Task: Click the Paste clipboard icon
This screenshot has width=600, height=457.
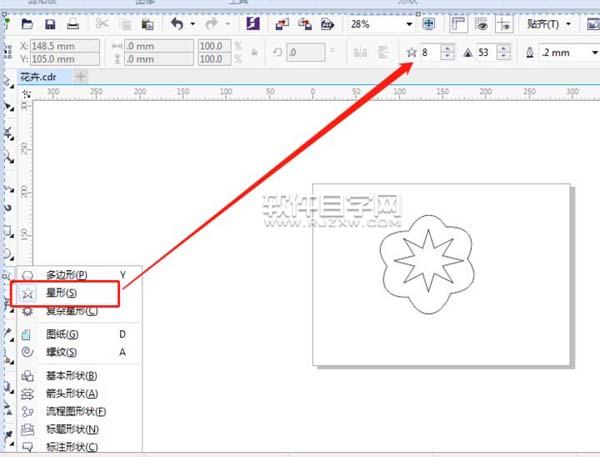Action: pos(147,23)
